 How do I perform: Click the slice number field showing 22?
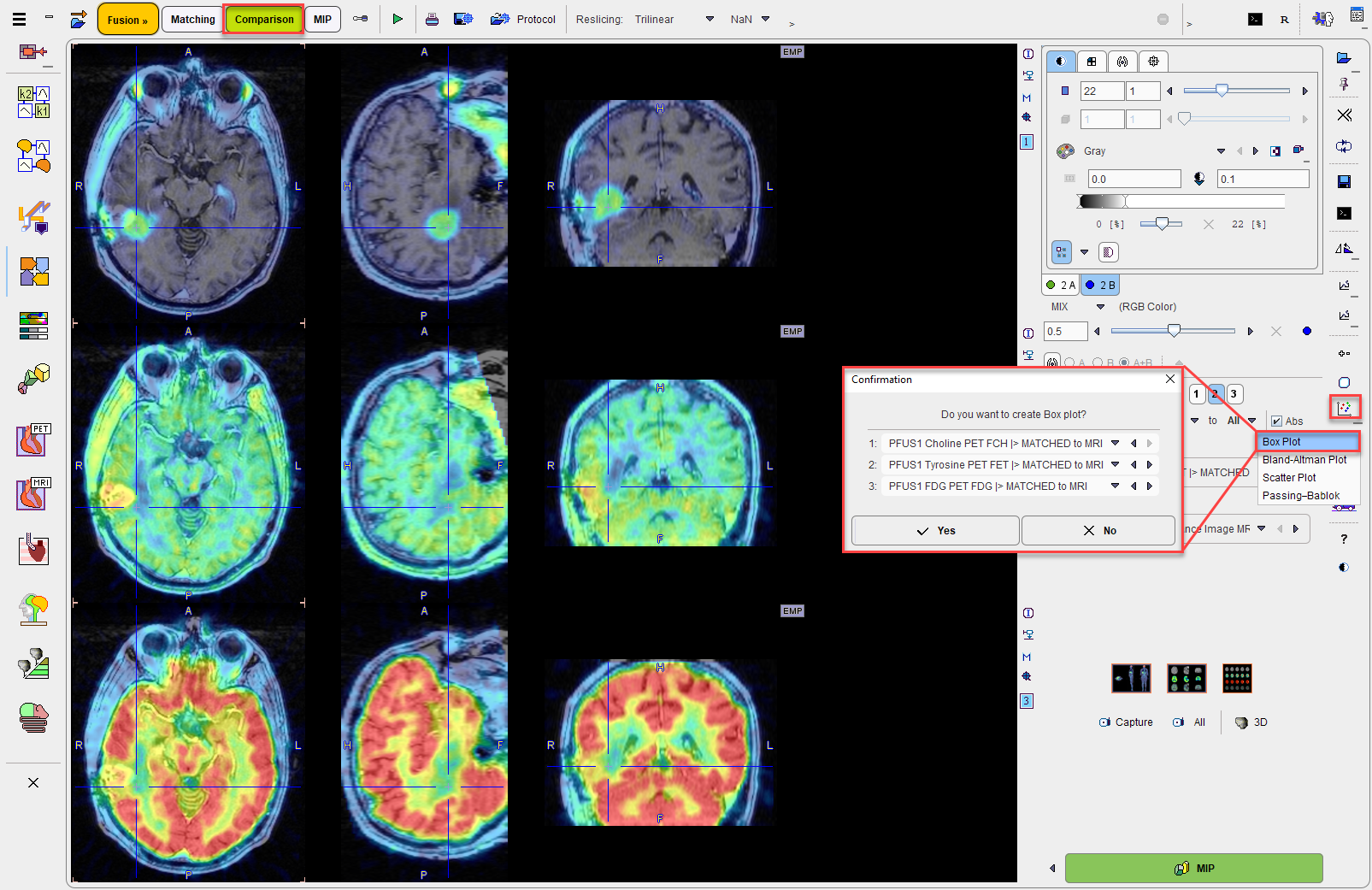point(1102,91)
